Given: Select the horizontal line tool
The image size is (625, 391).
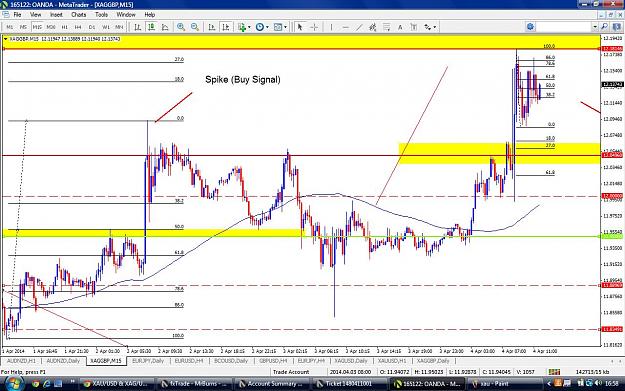Looking at the screenshot, I should coord(345,27).
